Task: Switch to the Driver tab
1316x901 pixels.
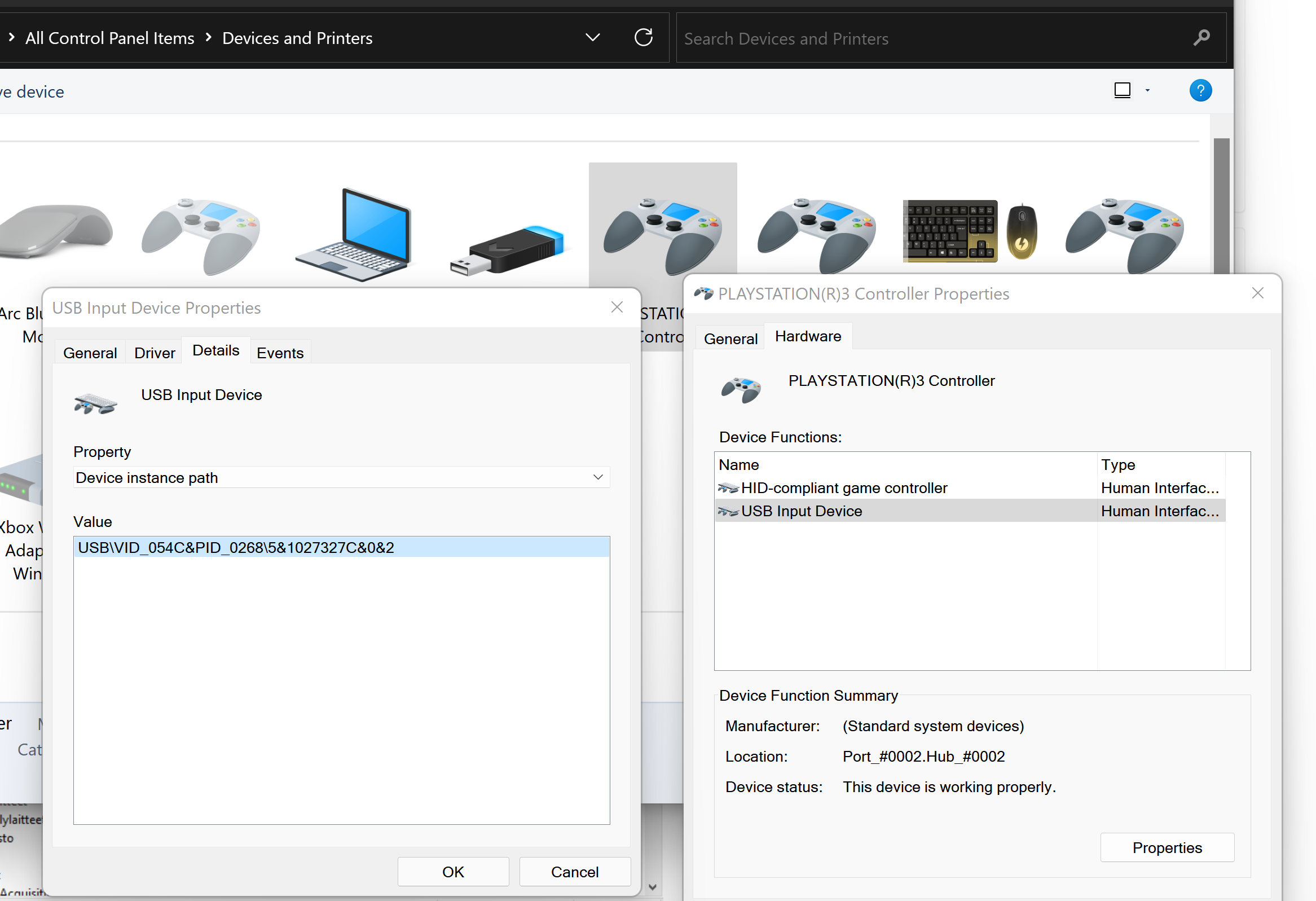Action: point(155,353)
